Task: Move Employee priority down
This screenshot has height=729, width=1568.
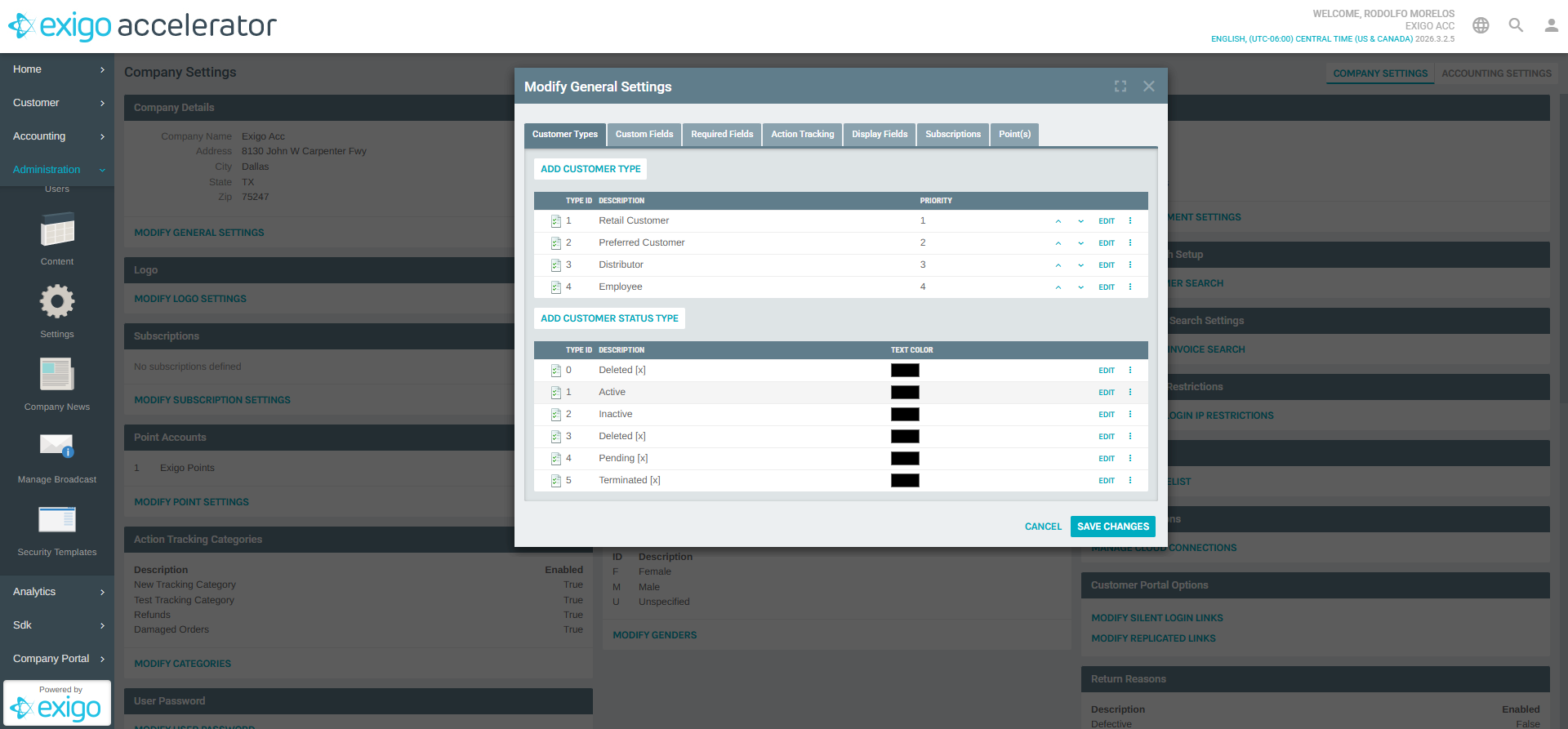Action: [1081, 287]
